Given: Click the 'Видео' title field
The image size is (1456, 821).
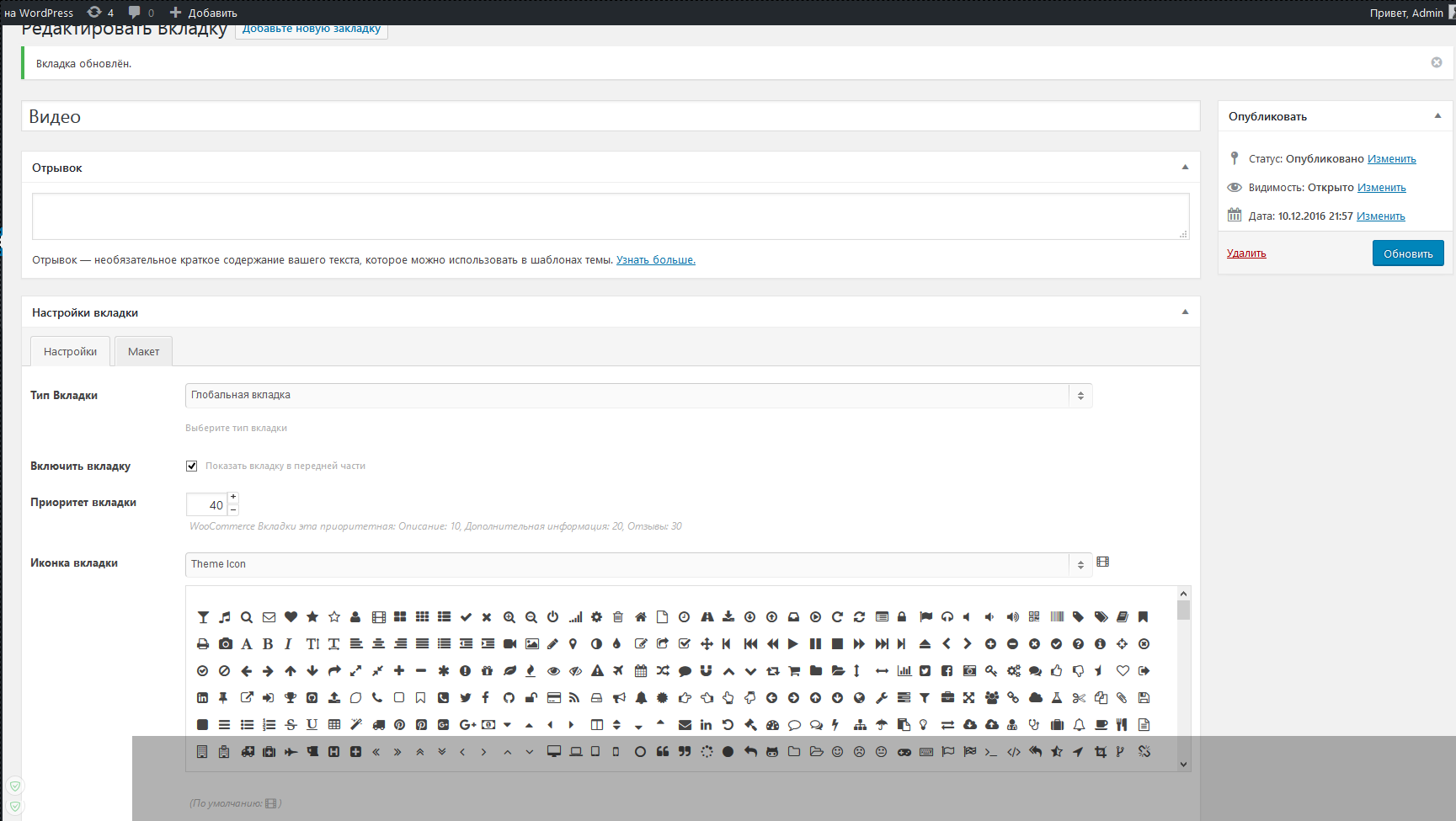Looking at the screenshot, I should [x=611, y=116].
